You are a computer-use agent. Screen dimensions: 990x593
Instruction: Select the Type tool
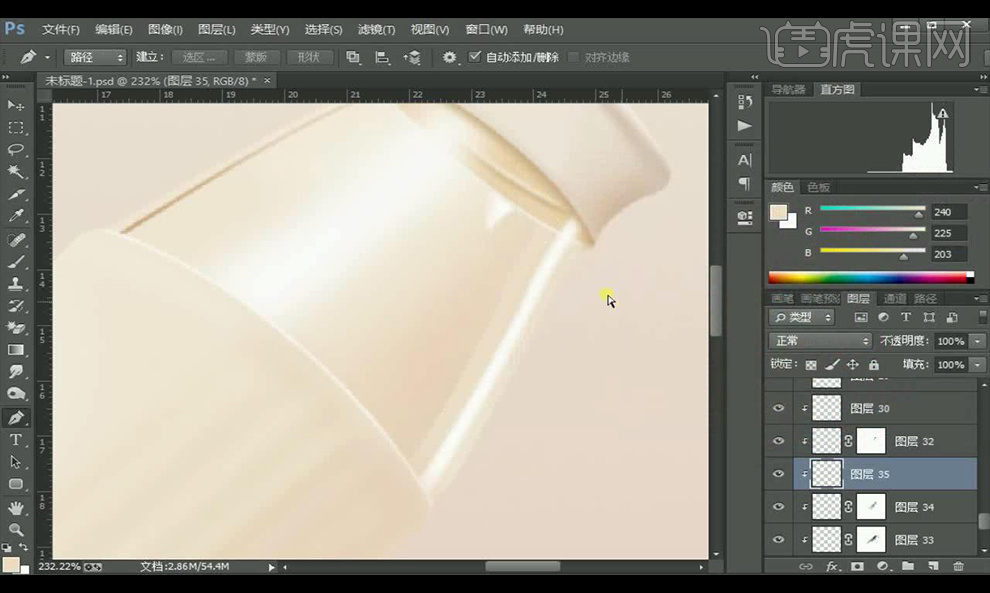pyautogui.click(x=16, y=440)
